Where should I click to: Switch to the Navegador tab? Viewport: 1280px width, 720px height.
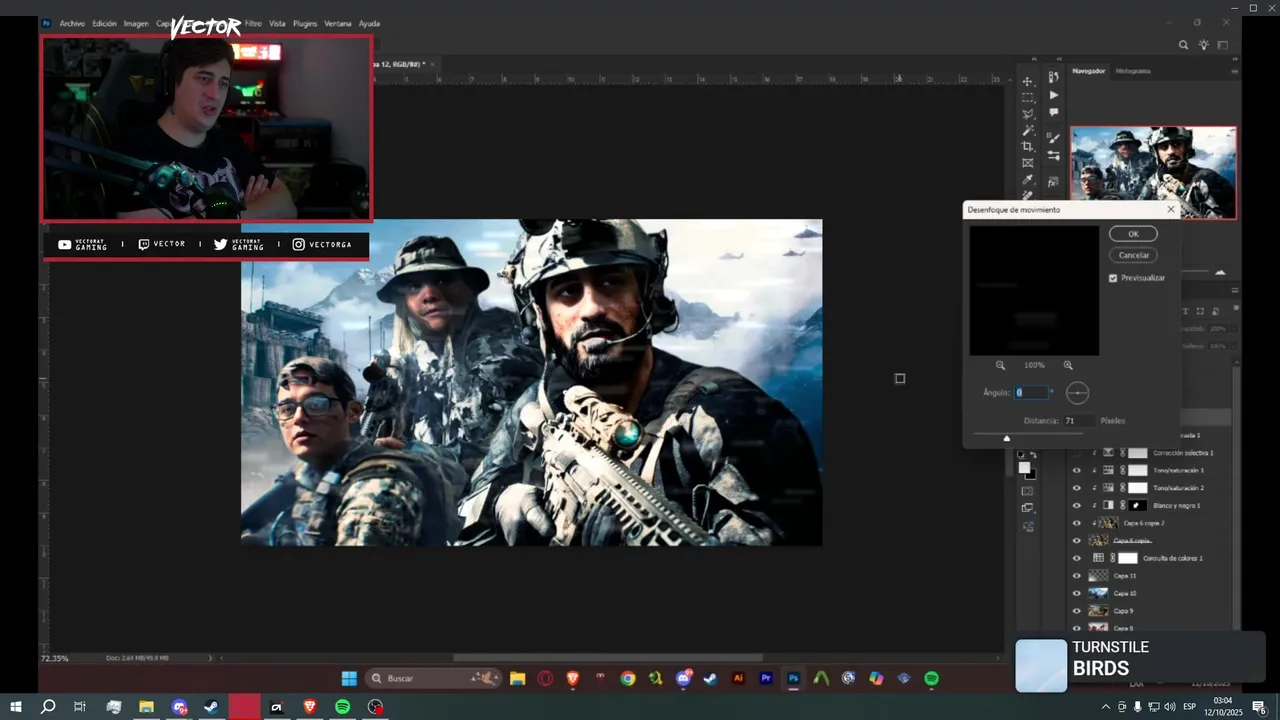pyautogui.click(x=1088, y=71)
